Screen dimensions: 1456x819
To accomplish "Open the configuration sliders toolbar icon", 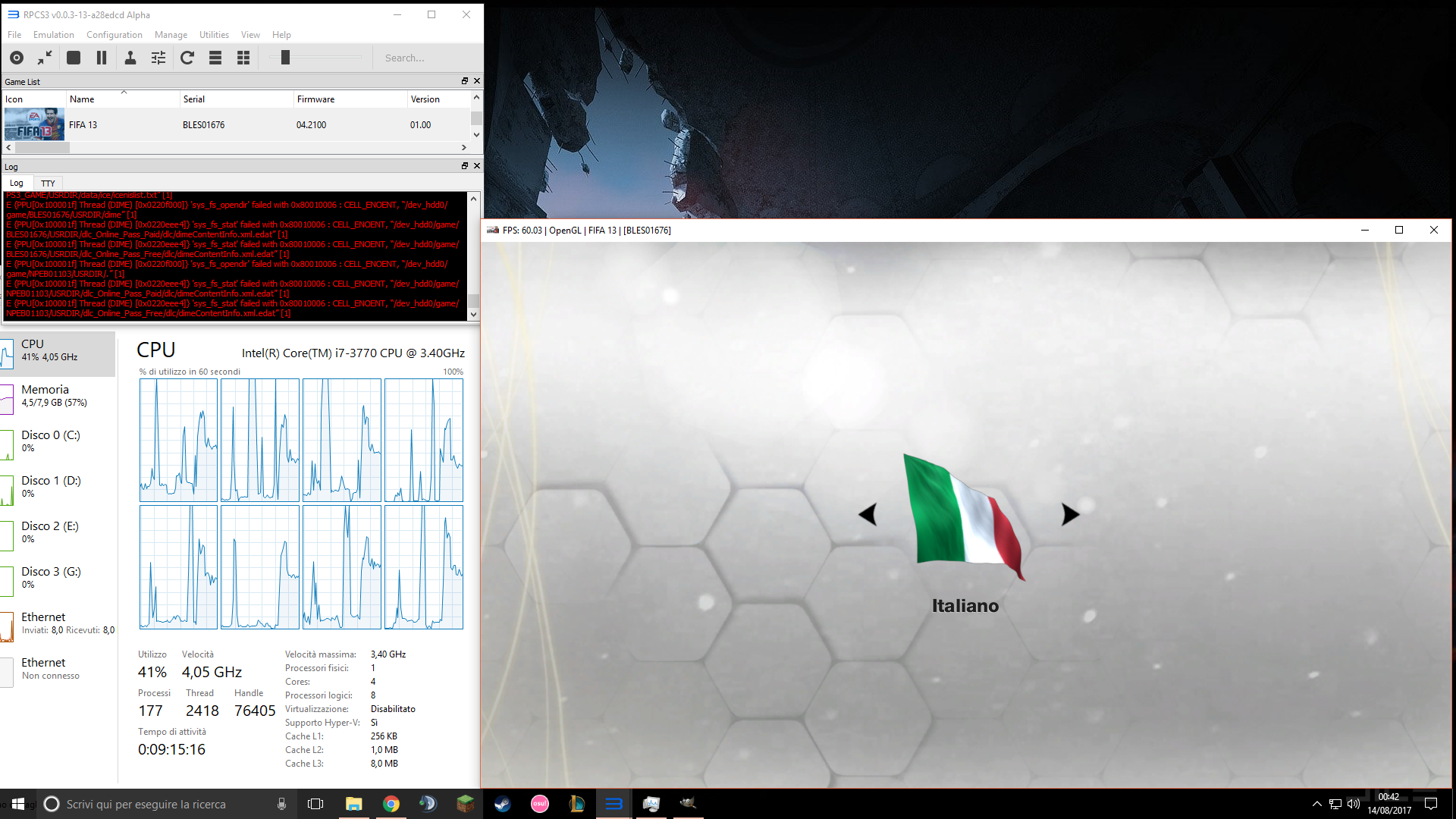I will tap(158, 58).
